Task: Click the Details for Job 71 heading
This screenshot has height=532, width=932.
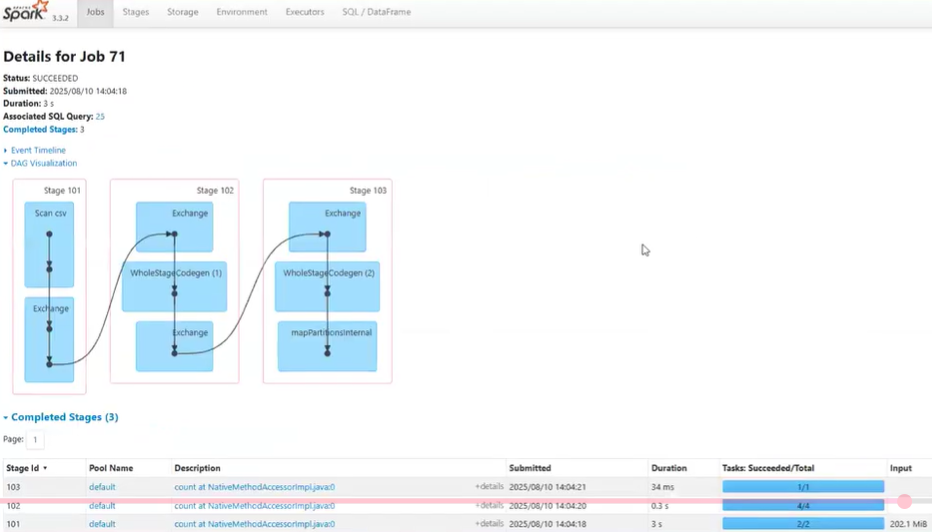Action: click(64, 56)
